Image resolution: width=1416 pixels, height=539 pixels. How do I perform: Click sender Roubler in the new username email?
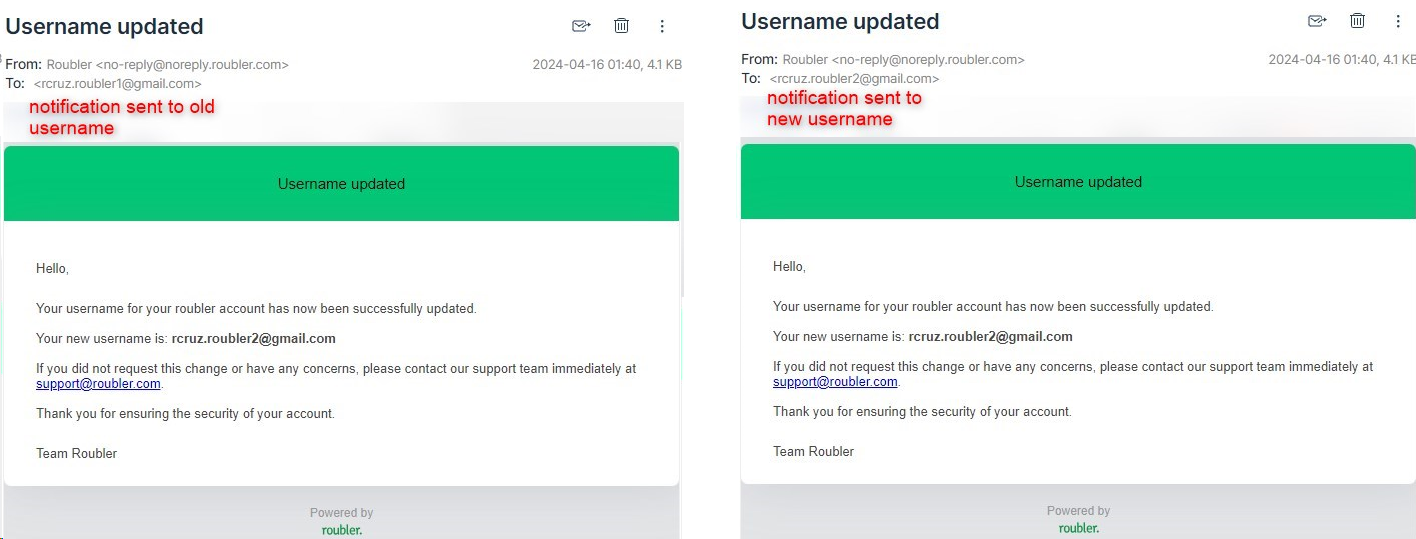[805, 60]
